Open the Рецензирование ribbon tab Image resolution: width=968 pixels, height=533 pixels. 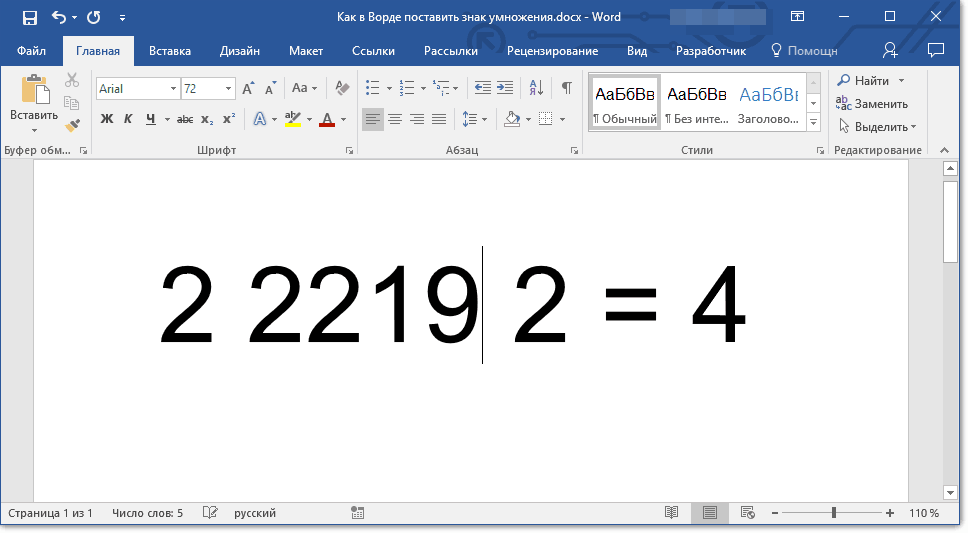pyautogui.click(x=552, y=51)
